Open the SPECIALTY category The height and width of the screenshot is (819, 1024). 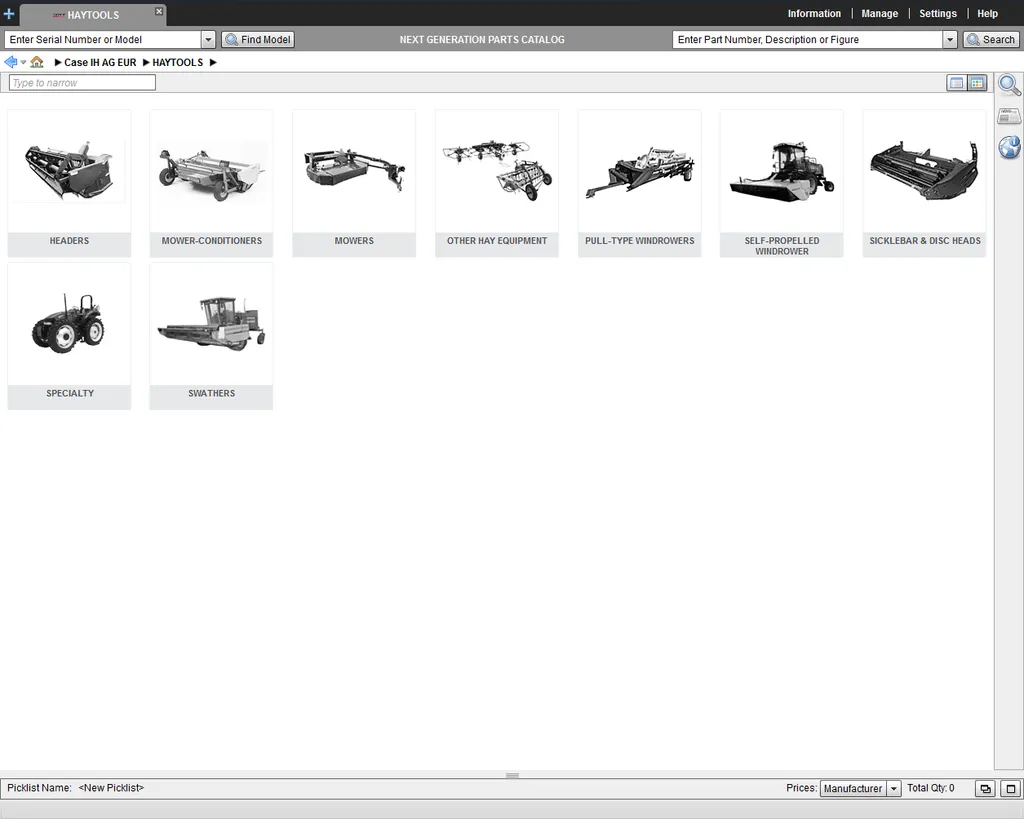coord(69,336)
